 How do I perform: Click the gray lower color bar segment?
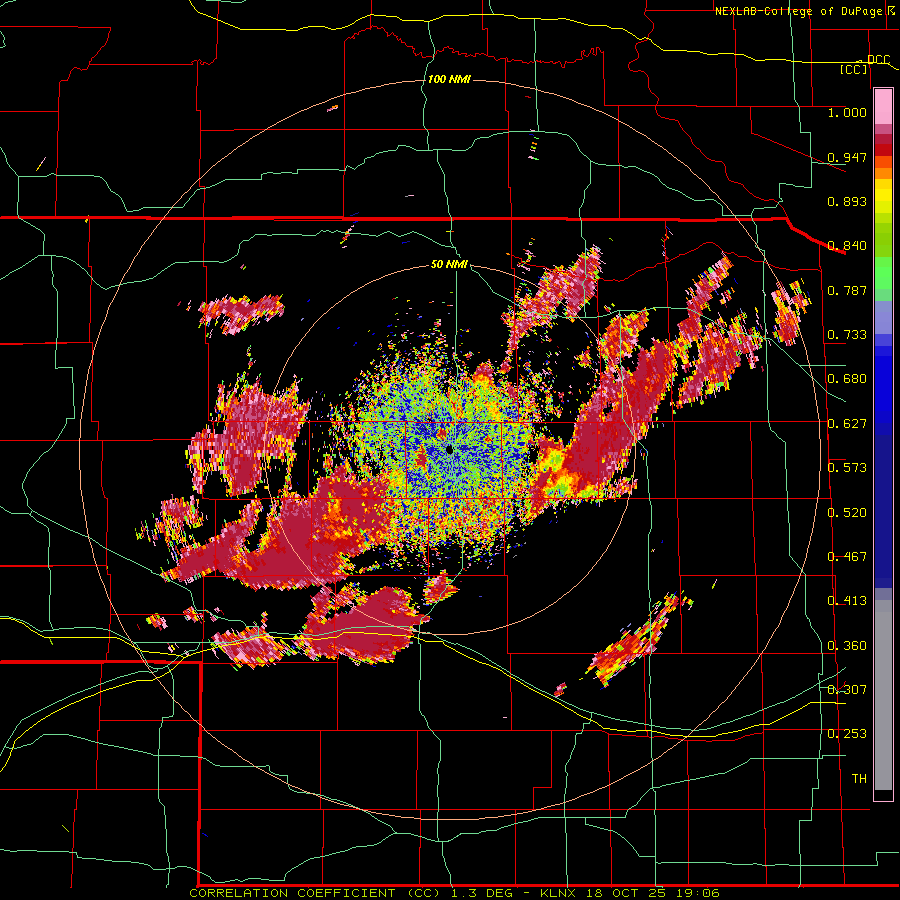[883, 695]
